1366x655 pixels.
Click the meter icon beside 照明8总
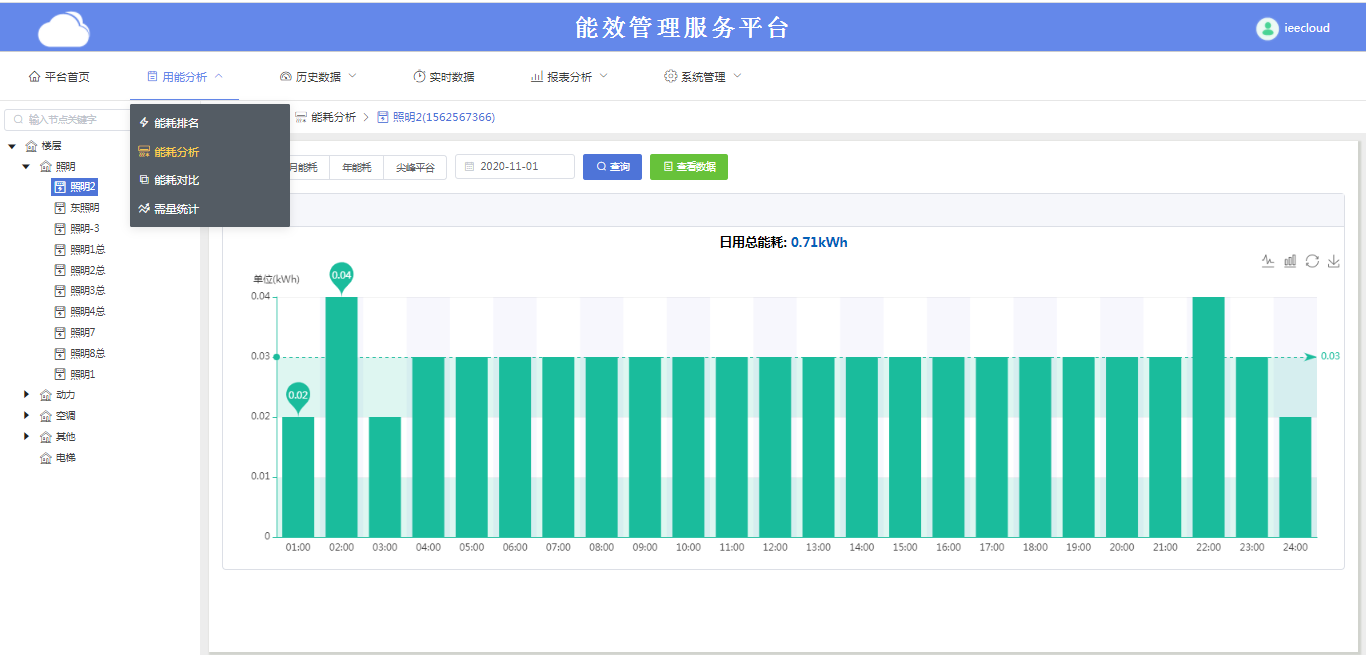coord(60,354)
